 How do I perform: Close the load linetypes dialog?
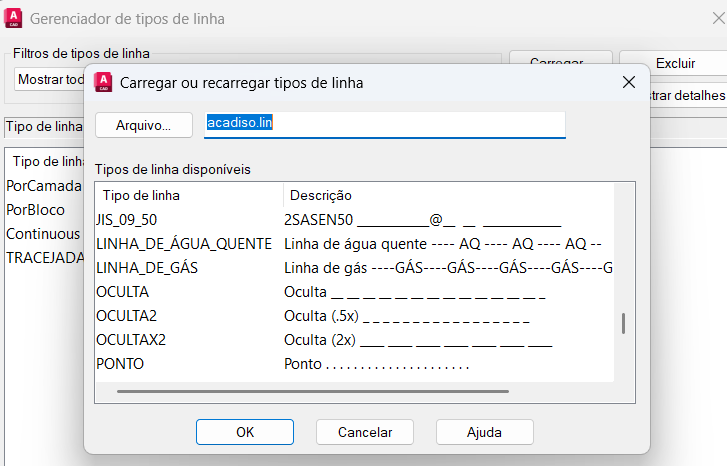[x=628, y=83]
